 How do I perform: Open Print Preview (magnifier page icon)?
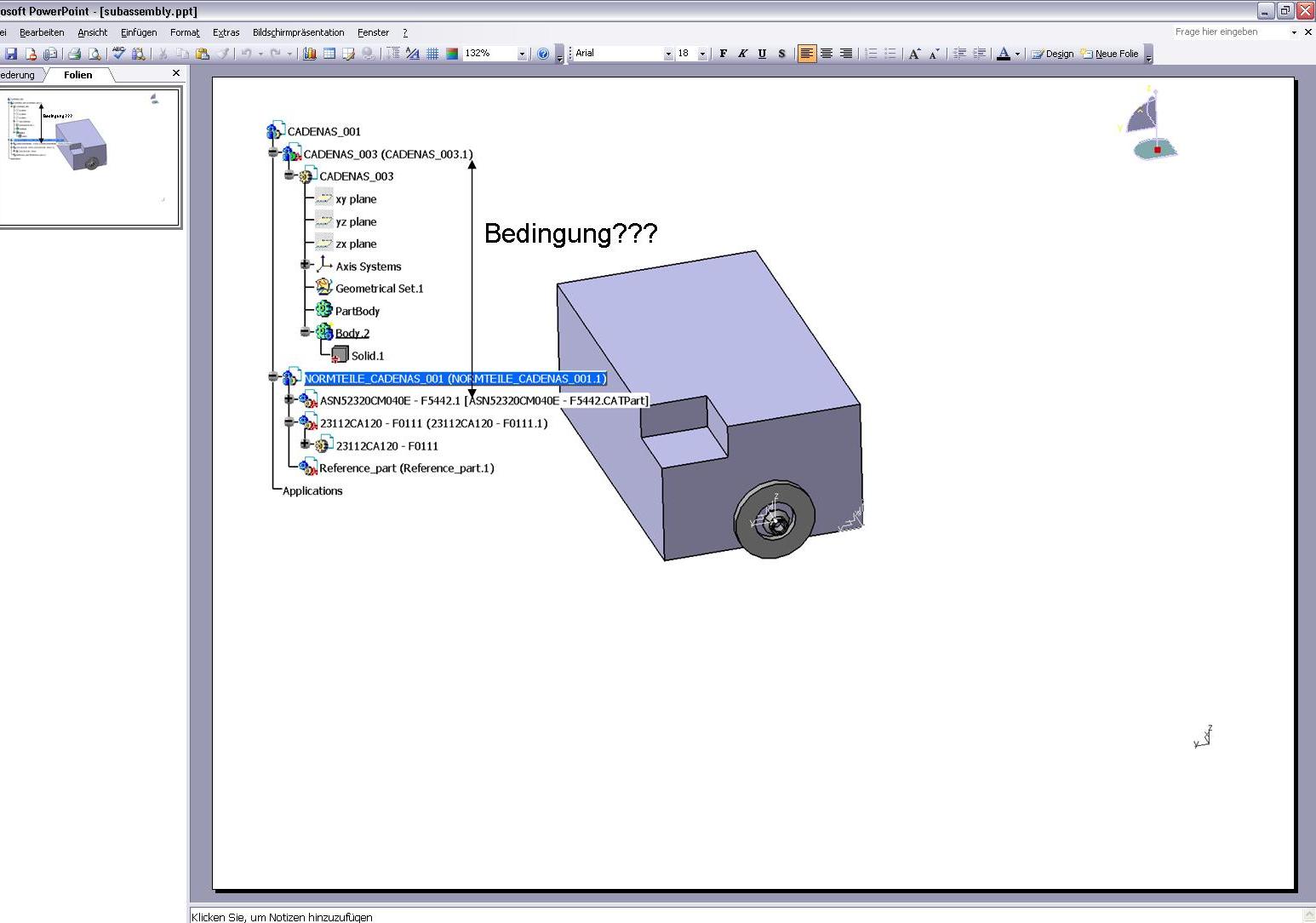coord(94,54)
